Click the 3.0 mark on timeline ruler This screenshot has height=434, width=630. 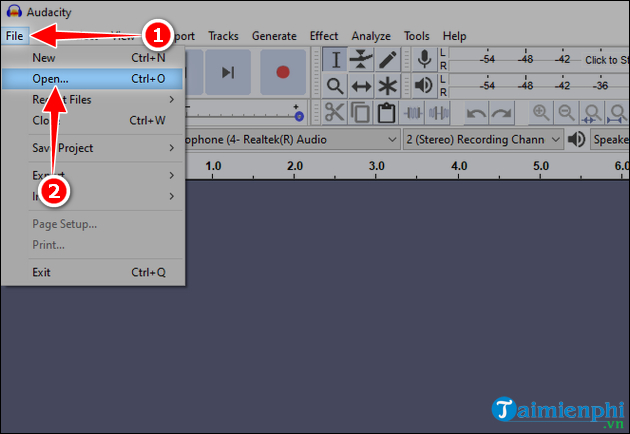point(376,166)
